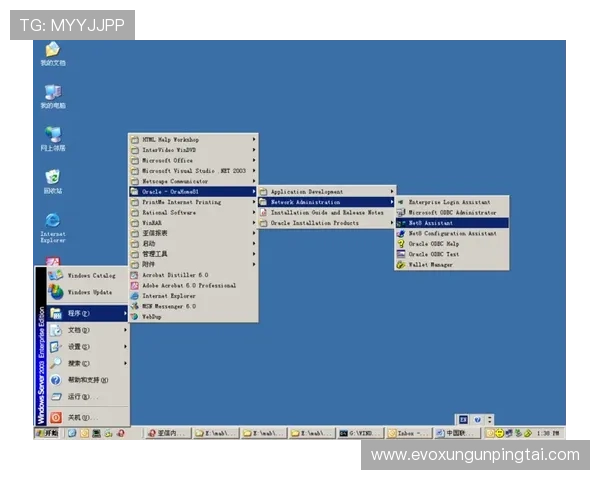Click the 帮助和支持 question mark icon
This screenshot has width=600, height=480.
coord(56,380)
